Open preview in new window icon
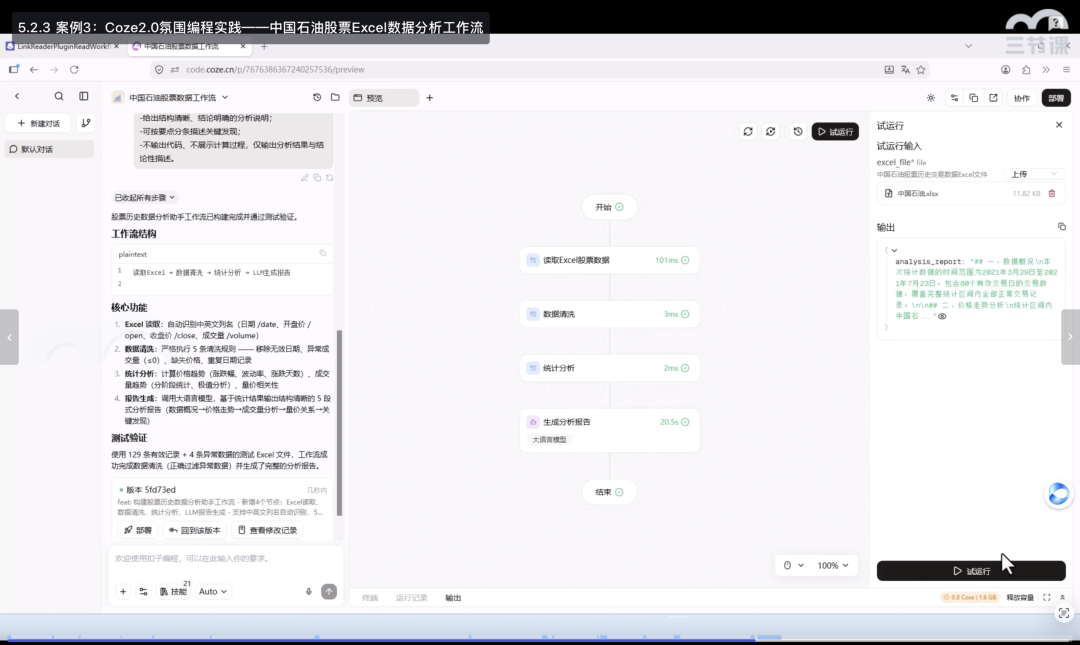 [993, 98]
